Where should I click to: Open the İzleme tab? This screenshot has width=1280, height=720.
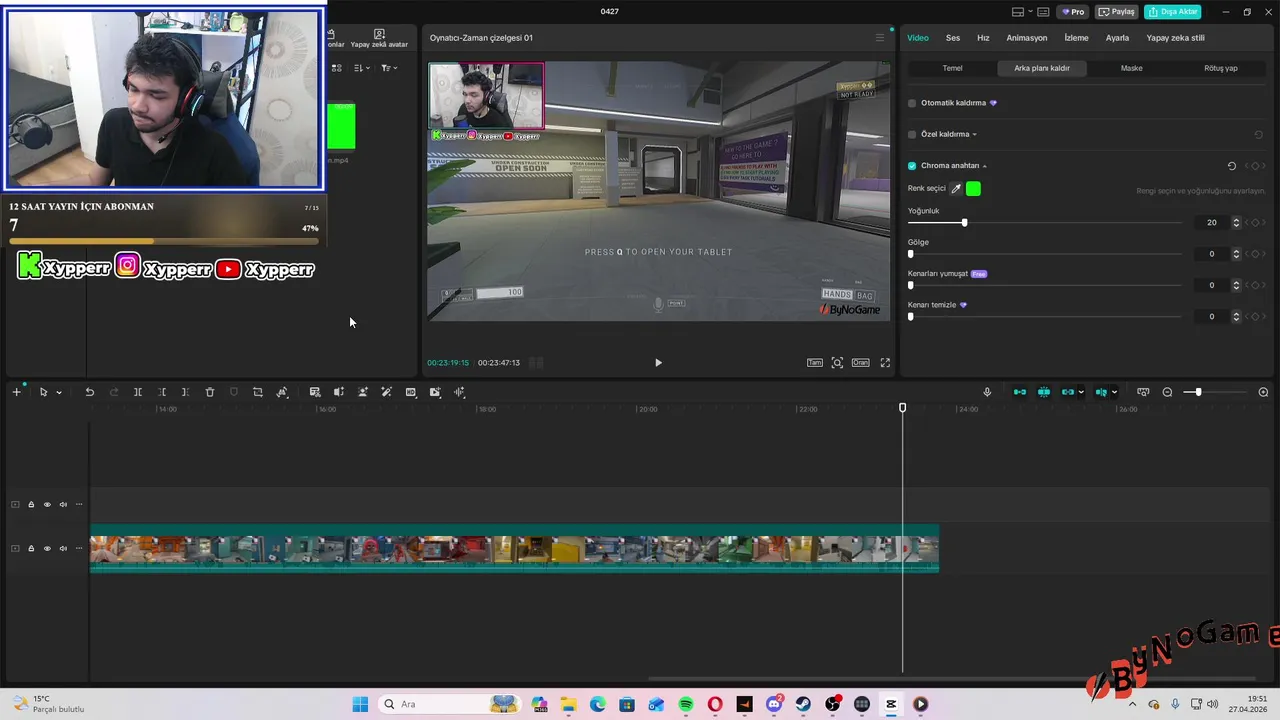[x=1077, y=38]
